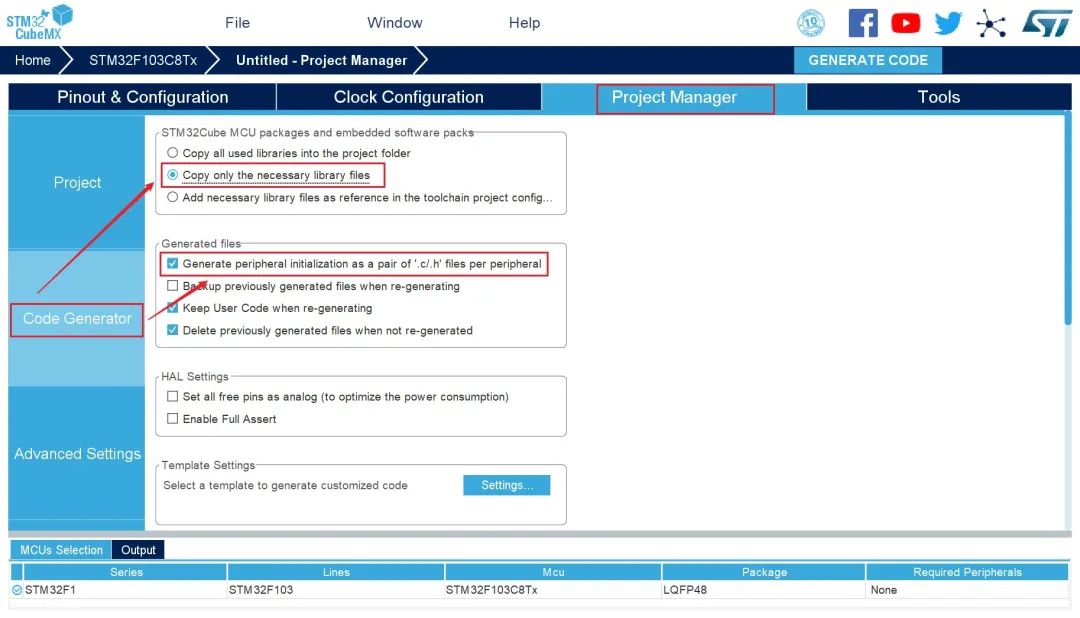This screenshot has height=618, width=1080.
Task: Open the YouTube icon link
Action: pyautogui.click(x=905, y=23)
